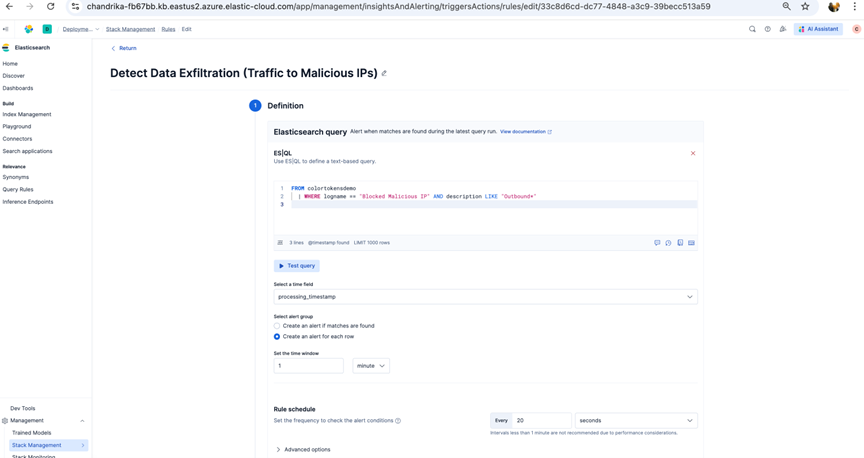This screenshot has width=864, height=458.
Task: Open Playground in sidebar
Action: coord(17,127)
